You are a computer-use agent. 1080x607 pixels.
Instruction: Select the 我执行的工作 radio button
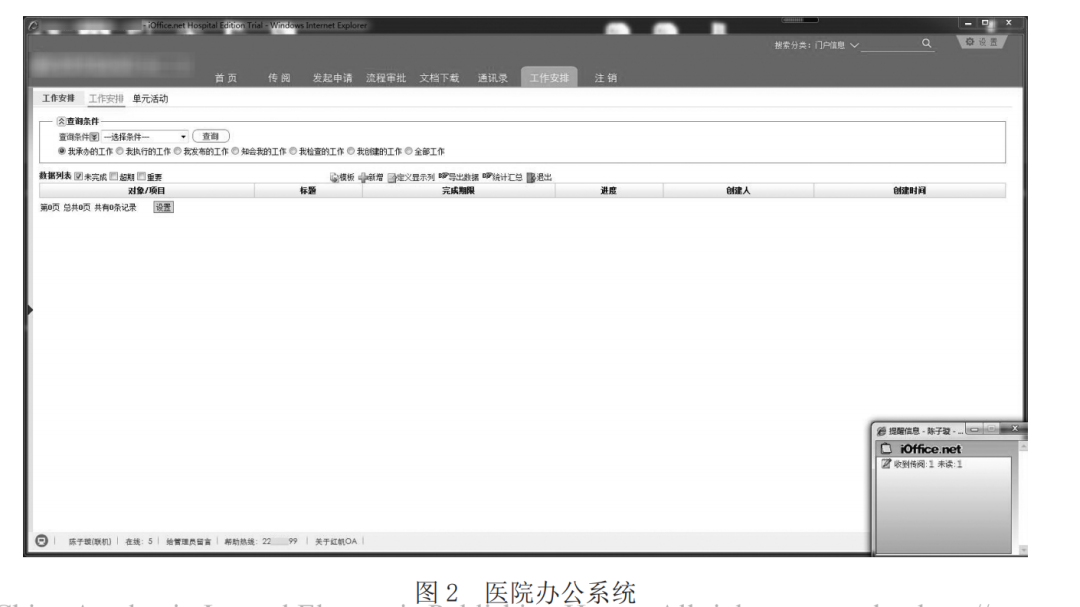pos(120,150)
